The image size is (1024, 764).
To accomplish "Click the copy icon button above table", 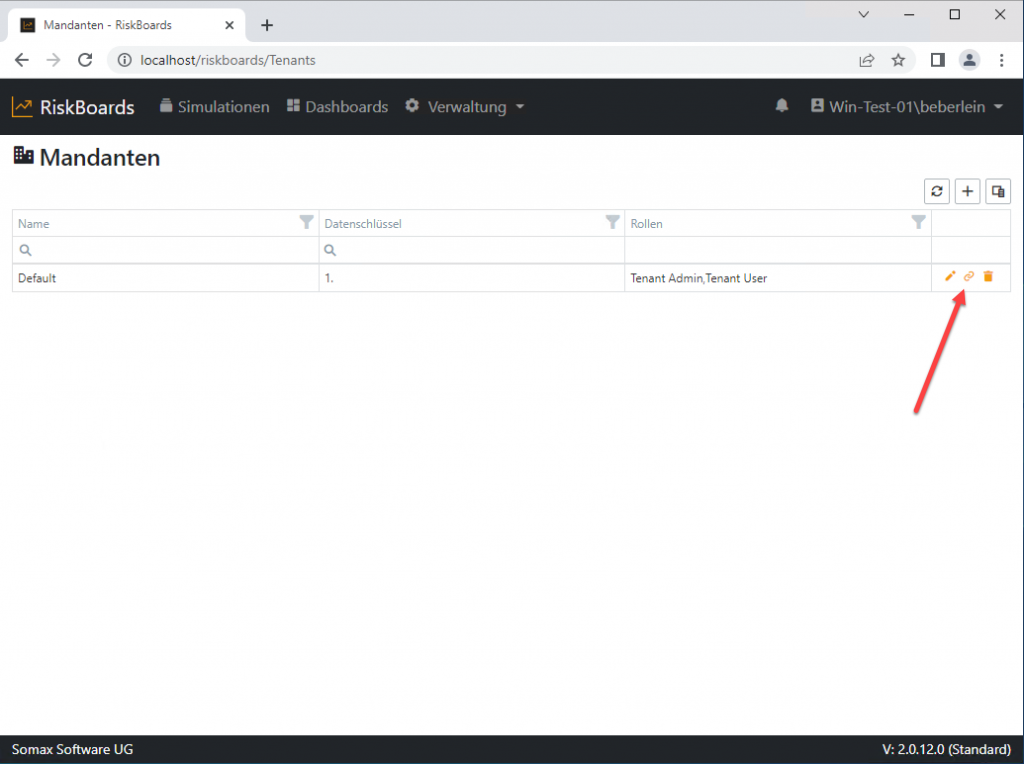I will click(x=997, y=191).
